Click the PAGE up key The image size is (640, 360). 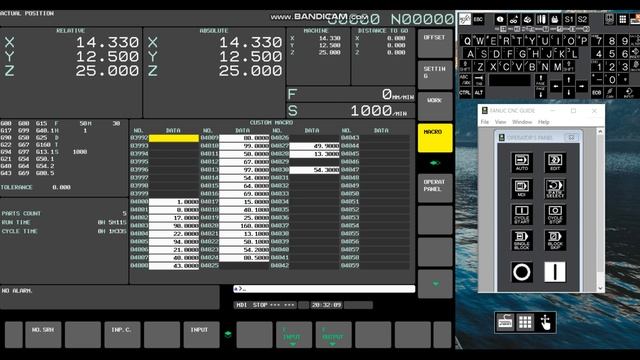[541, 80]
